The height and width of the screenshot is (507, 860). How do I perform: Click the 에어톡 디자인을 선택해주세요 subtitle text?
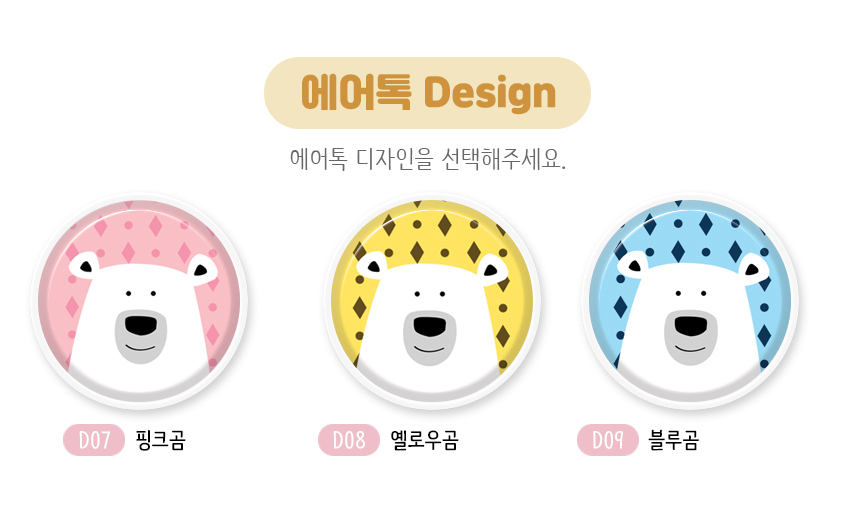click(428, 159)
